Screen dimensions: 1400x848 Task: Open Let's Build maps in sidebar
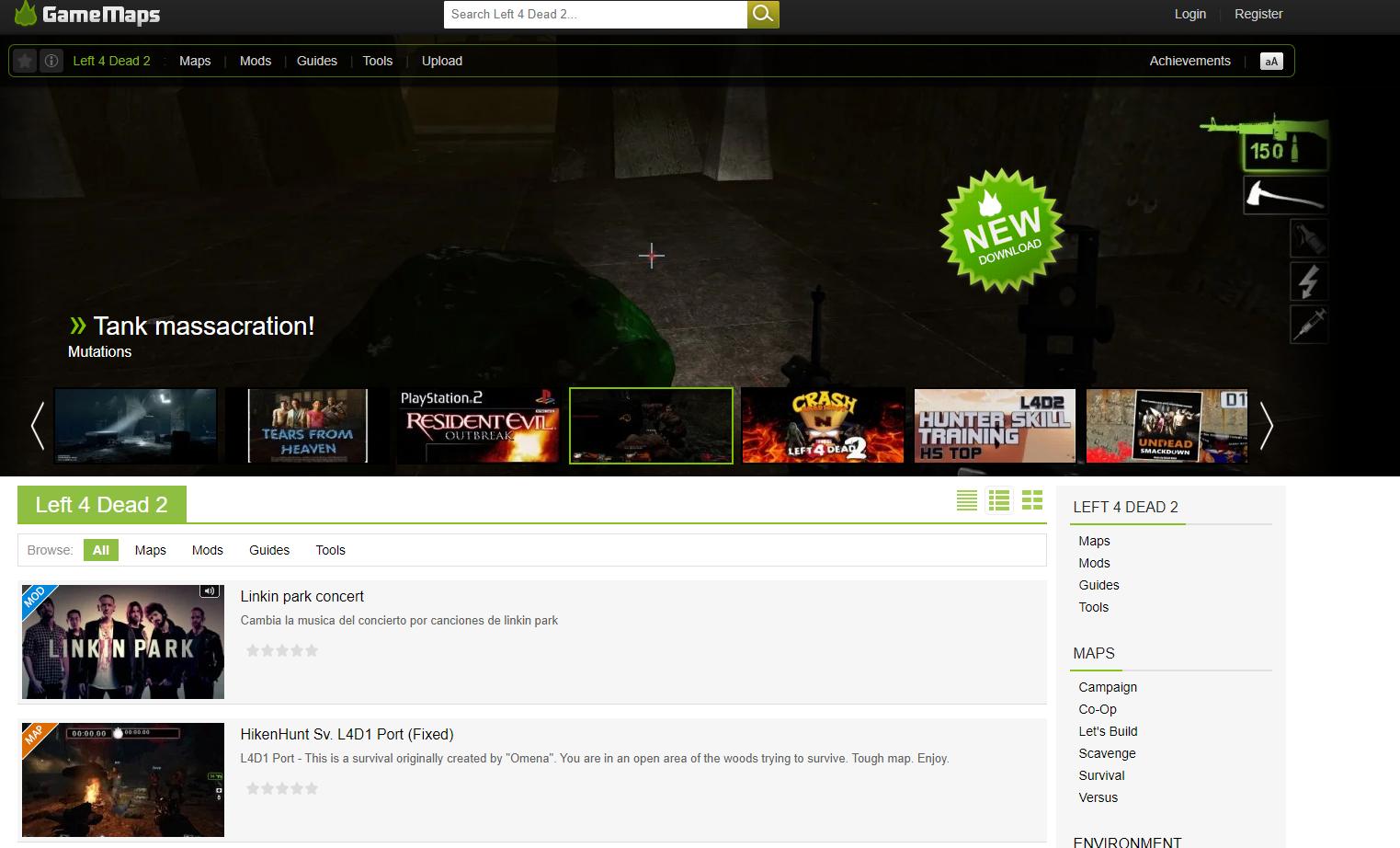pos(1108,731)
